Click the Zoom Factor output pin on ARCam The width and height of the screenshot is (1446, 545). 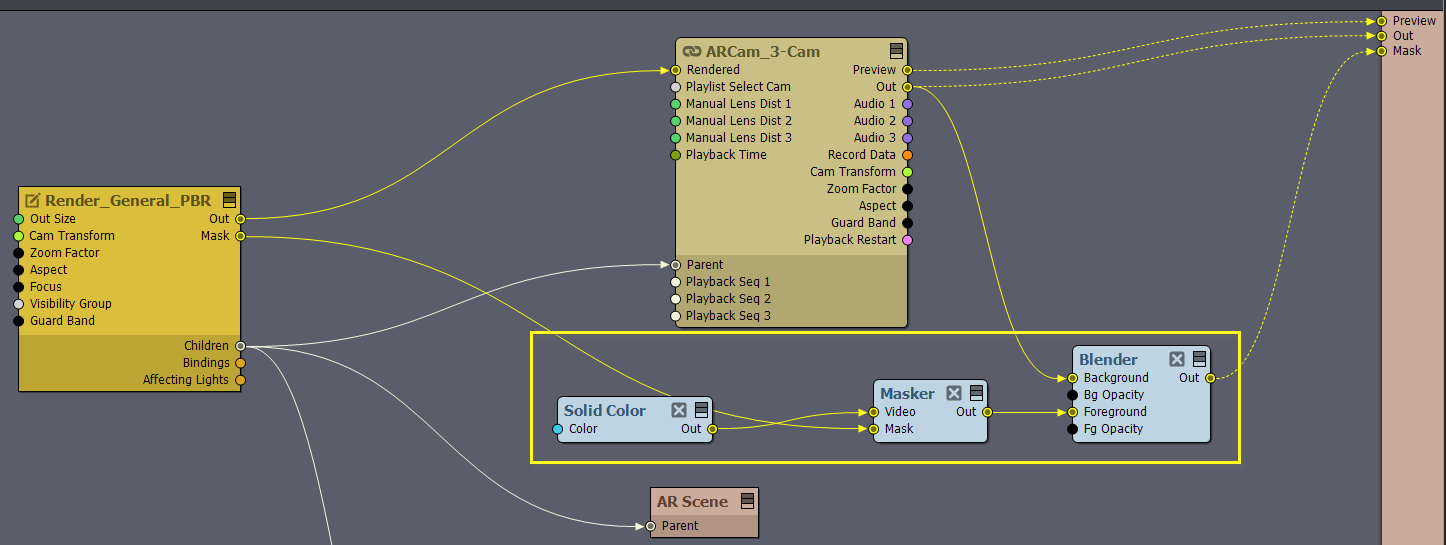tap(907, 189)
